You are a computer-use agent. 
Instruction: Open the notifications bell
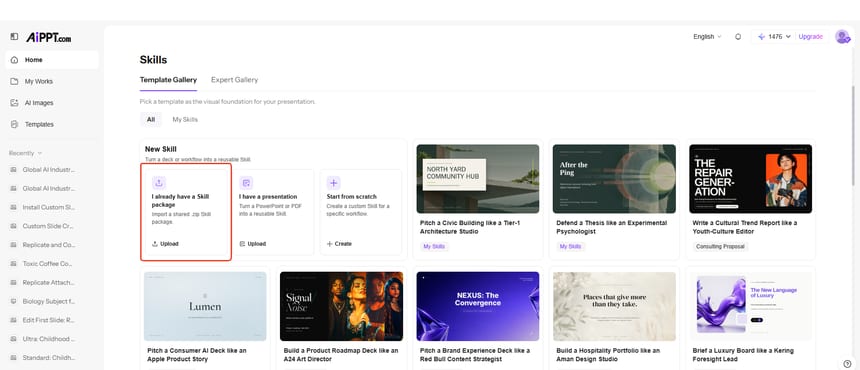coord(738,37)
